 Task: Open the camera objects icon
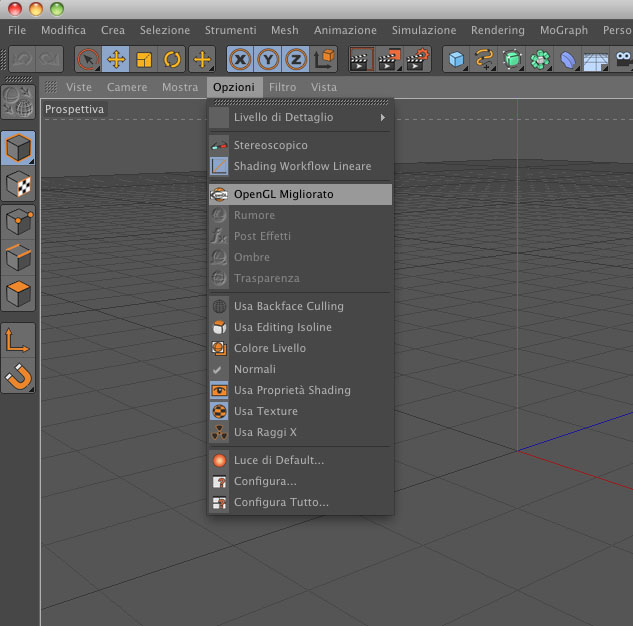[x=623, y=59]
